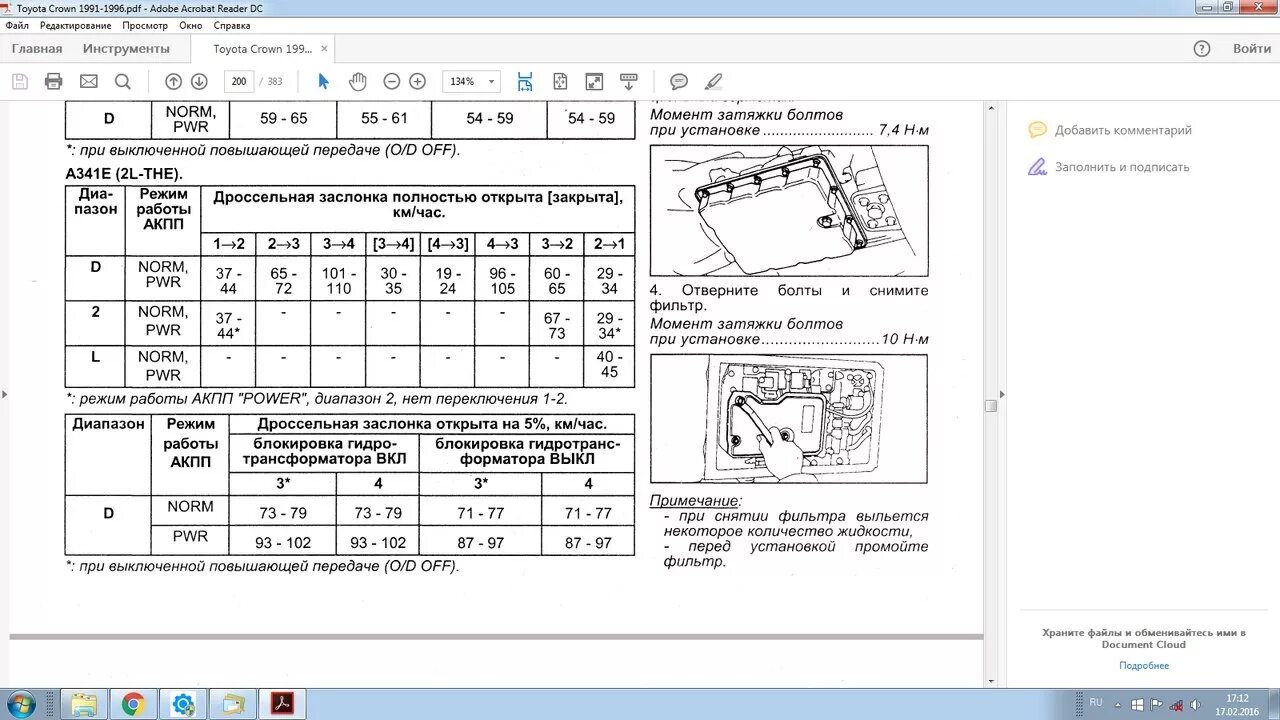Add a sticky note comment icon
The image size is (1280, 720).
(679, 81)
